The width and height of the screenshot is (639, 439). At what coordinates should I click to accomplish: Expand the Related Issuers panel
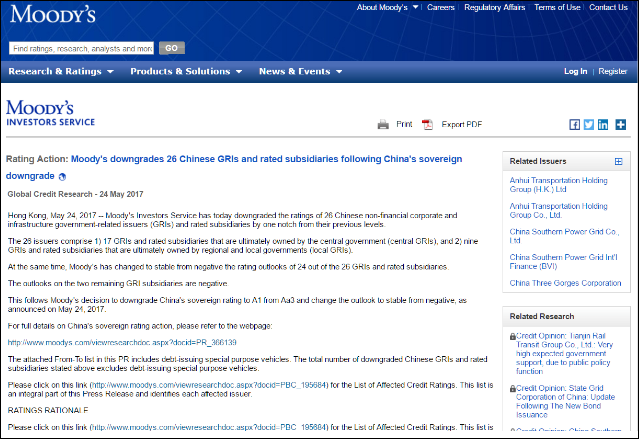pos(618,161)
